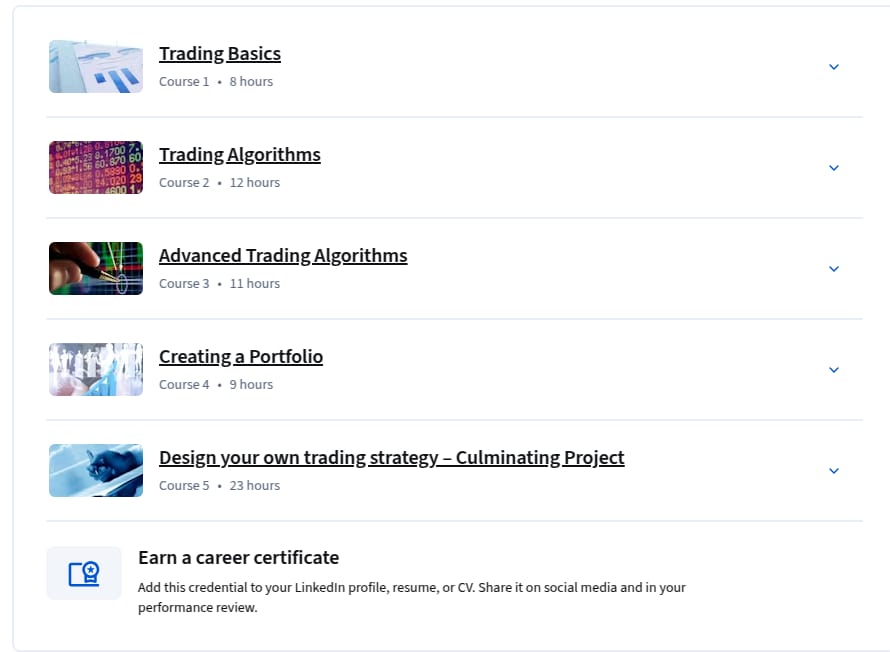
Task: Expand the Trading Algorithms course chevron
Action: pos(833,168)
